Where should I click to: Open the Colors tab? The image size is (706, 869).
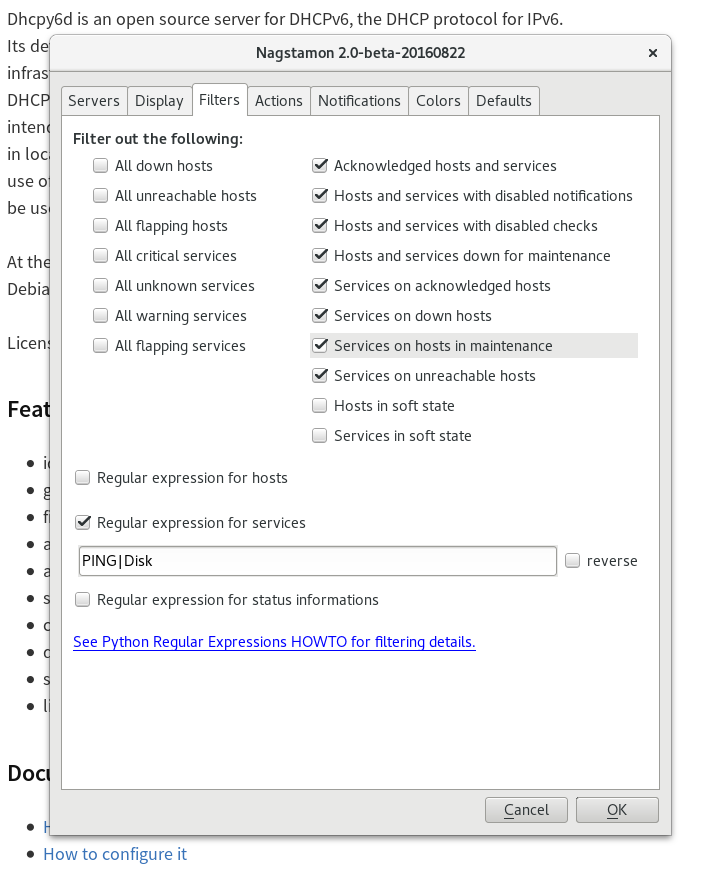438,101
